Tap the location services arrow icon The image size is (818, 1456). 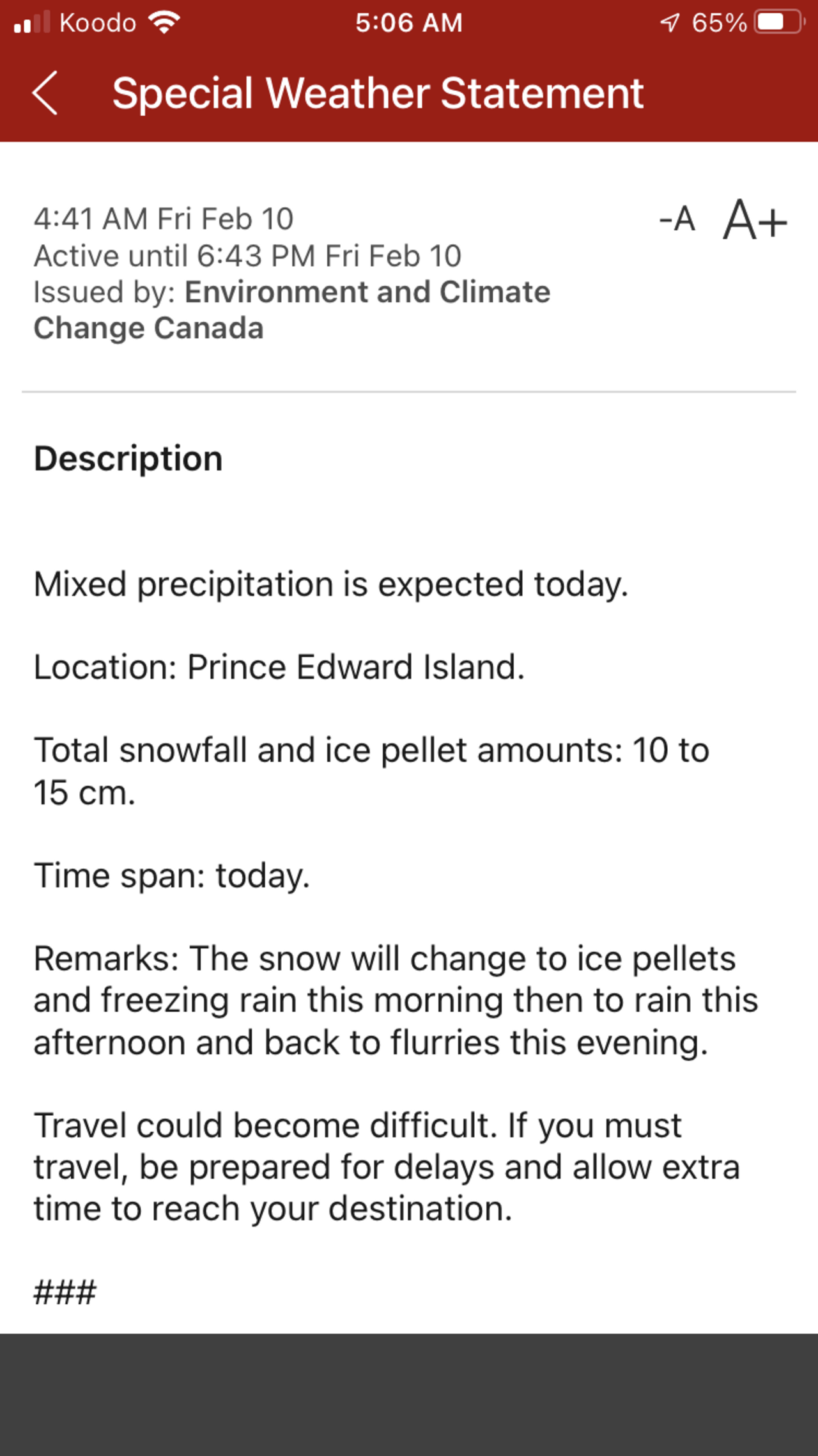(669, 23)
